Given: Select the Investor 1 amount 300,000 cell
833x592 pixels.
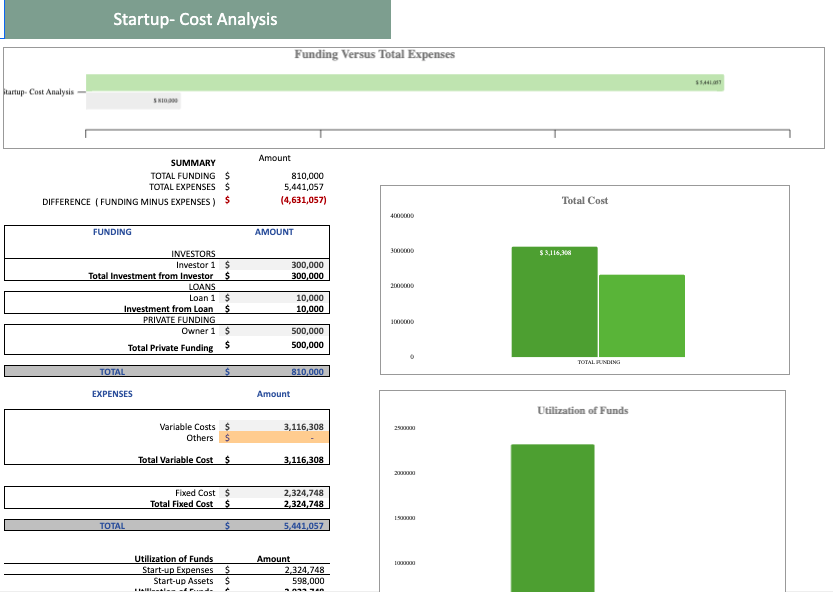Looking at the screenshot, I should [x=274, y=265].
